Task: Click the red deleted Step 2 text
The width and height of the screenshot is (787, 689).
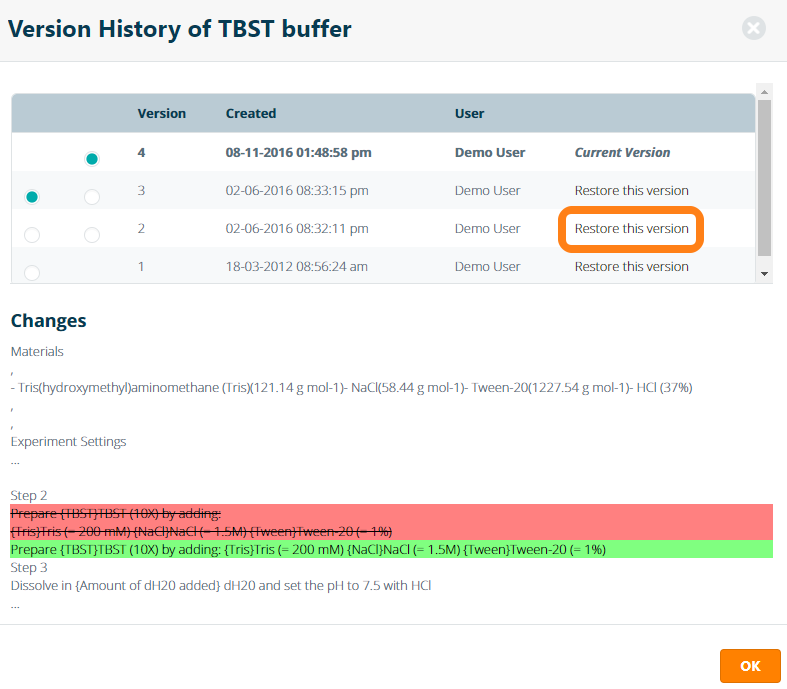Action: pyautogui.click(x=200, y=522)
